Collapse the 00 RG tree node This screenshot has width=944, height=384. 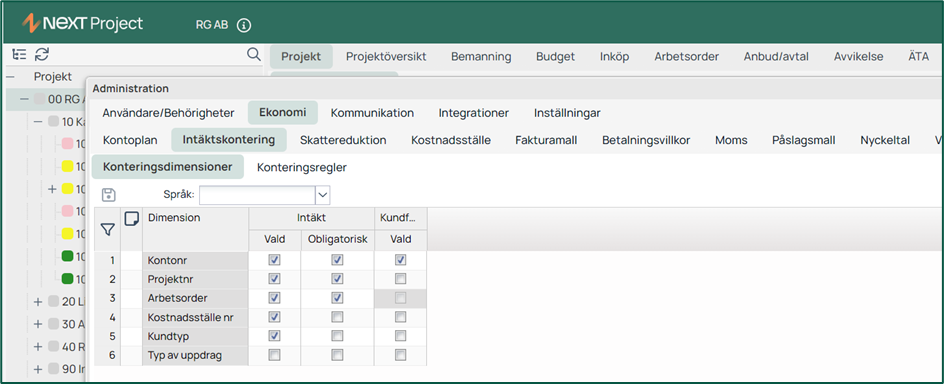[x=24, y=99]
